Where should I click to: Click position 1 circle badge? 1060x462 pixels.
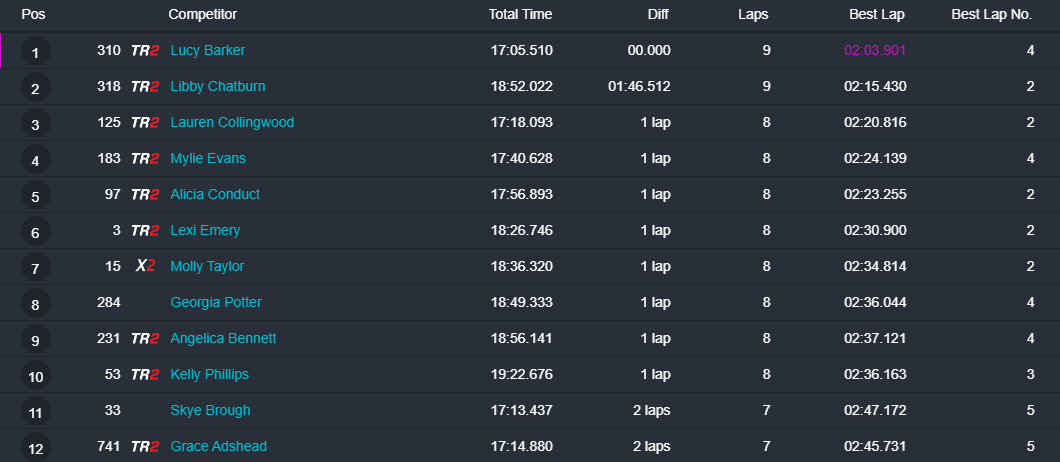35,53
